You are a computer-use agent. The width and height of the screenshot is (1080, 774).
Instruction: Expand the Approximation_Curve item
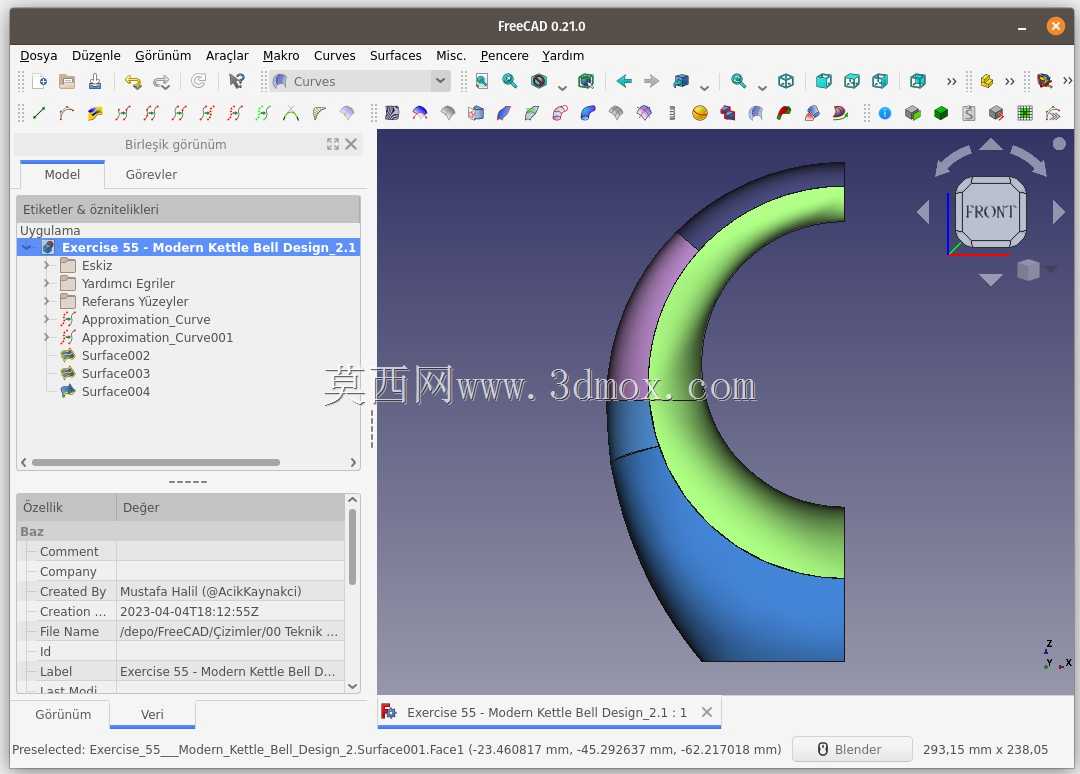pos(46,319)
